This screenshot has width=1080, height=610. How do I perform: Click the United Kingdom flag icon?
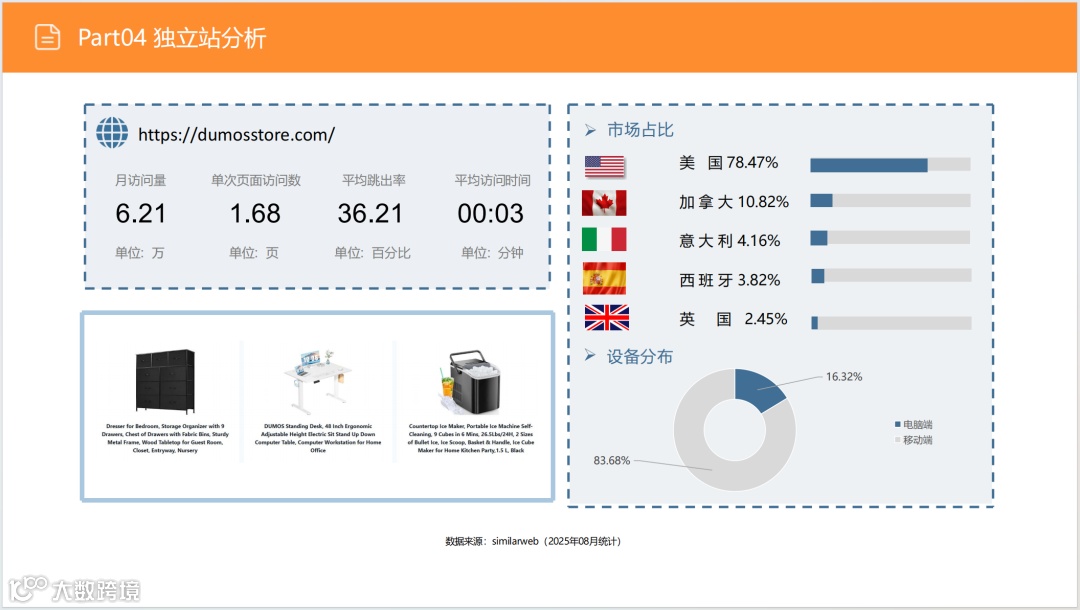tap(606, 317)
